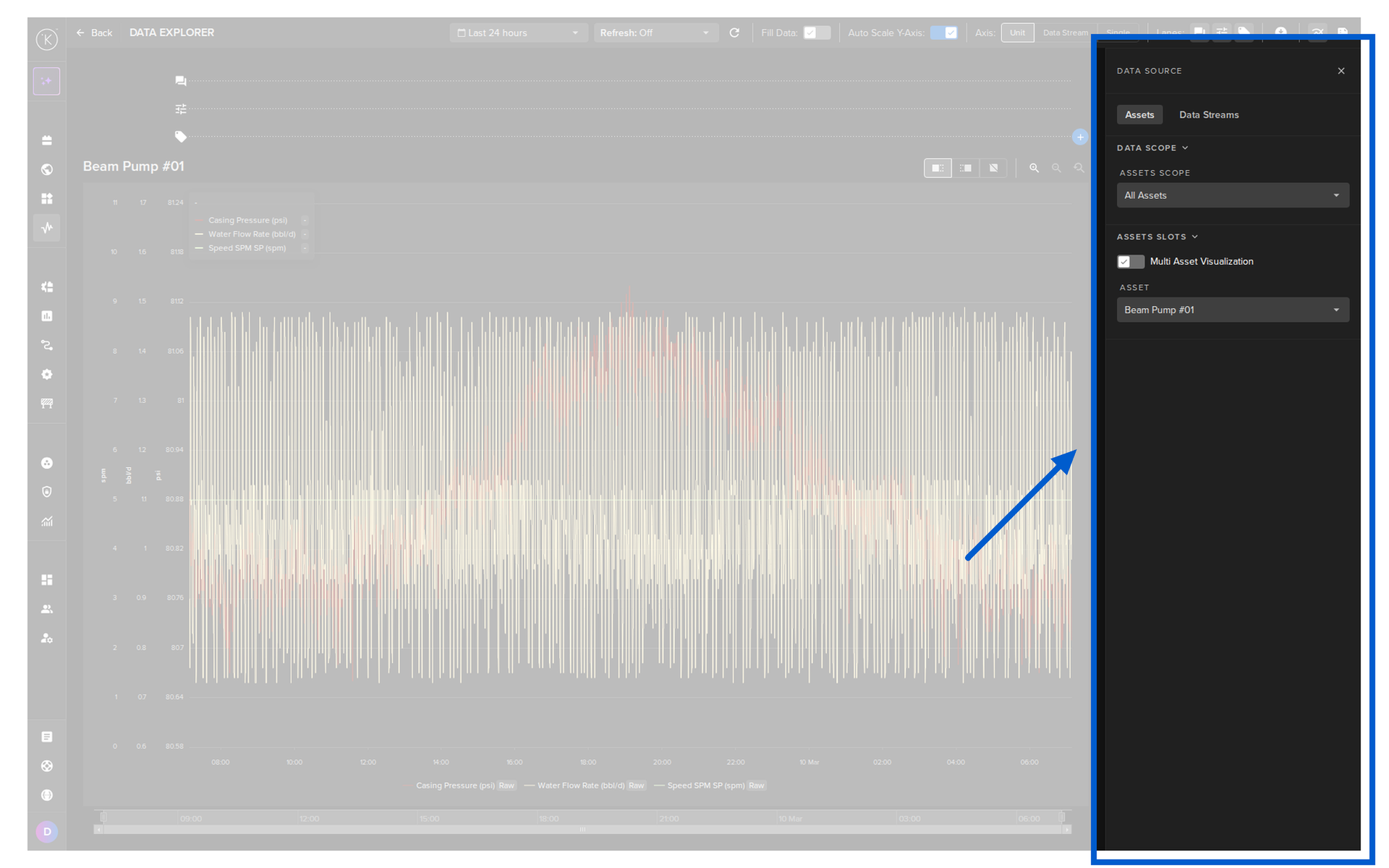Image resolution: width=1389 pixels, height=868 pixels.
Task: Click the blue plus add button
Action: point(1079,137)
